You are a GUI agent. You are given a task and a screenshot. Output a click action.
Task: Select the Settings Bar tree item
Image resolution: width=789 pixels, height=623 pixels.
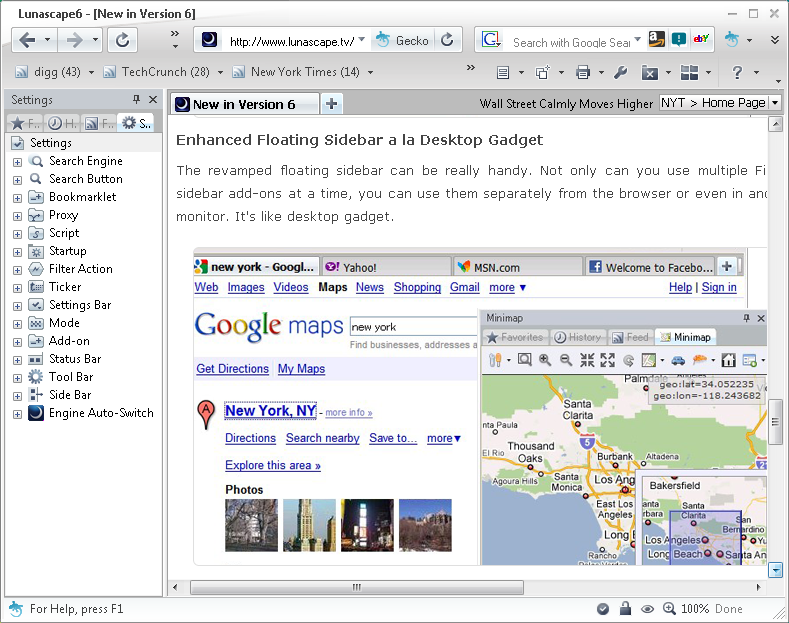click(x=80, y=305)
